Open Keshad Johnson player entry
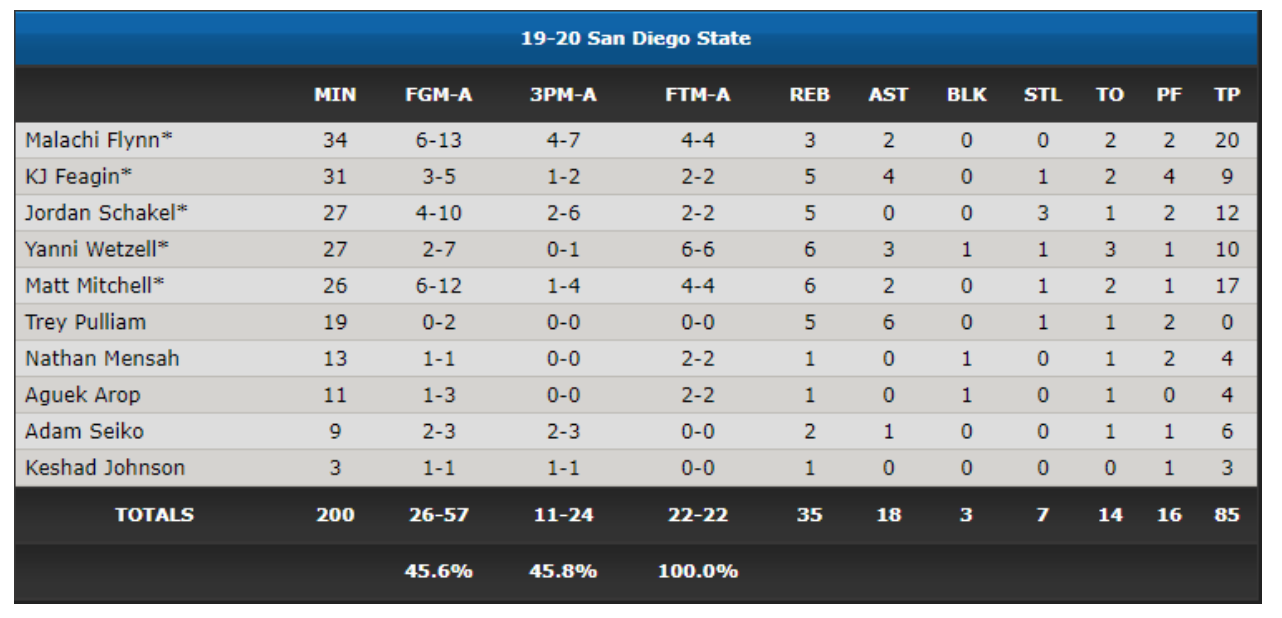Image resolution: width=1282 pixels, height=618 pixels. [105, 467]
